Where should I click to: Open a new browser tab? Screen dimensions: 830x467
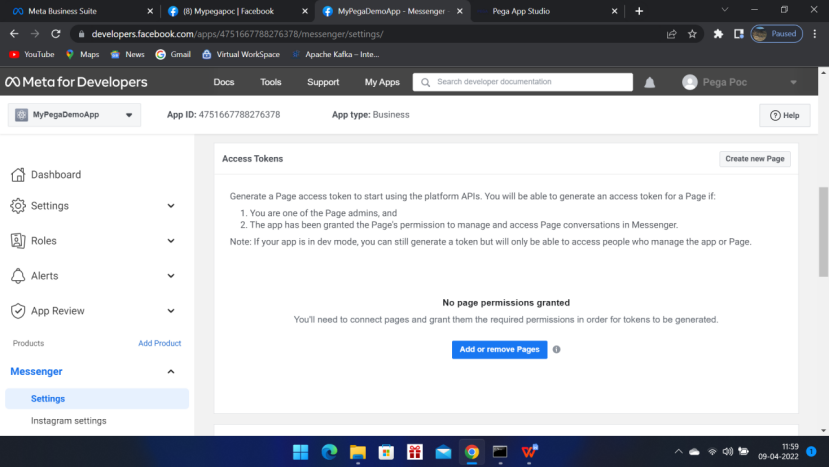[x=639, y=11]
